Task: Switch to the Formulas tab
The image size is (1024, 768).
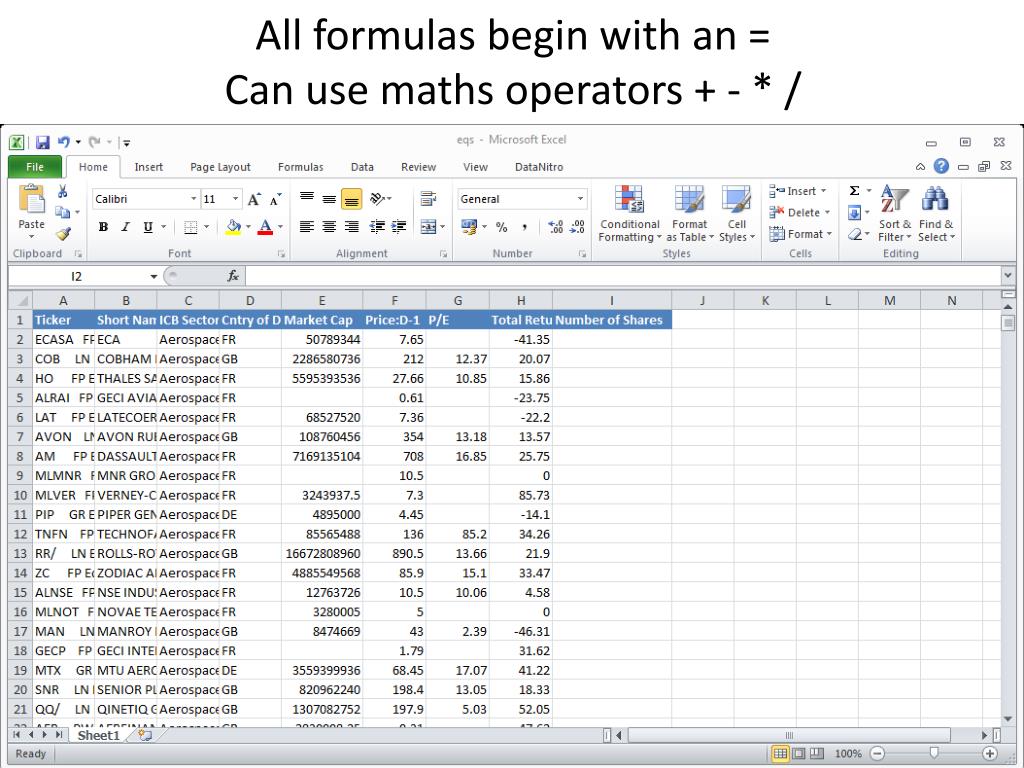Action: (x=300, y=167)
